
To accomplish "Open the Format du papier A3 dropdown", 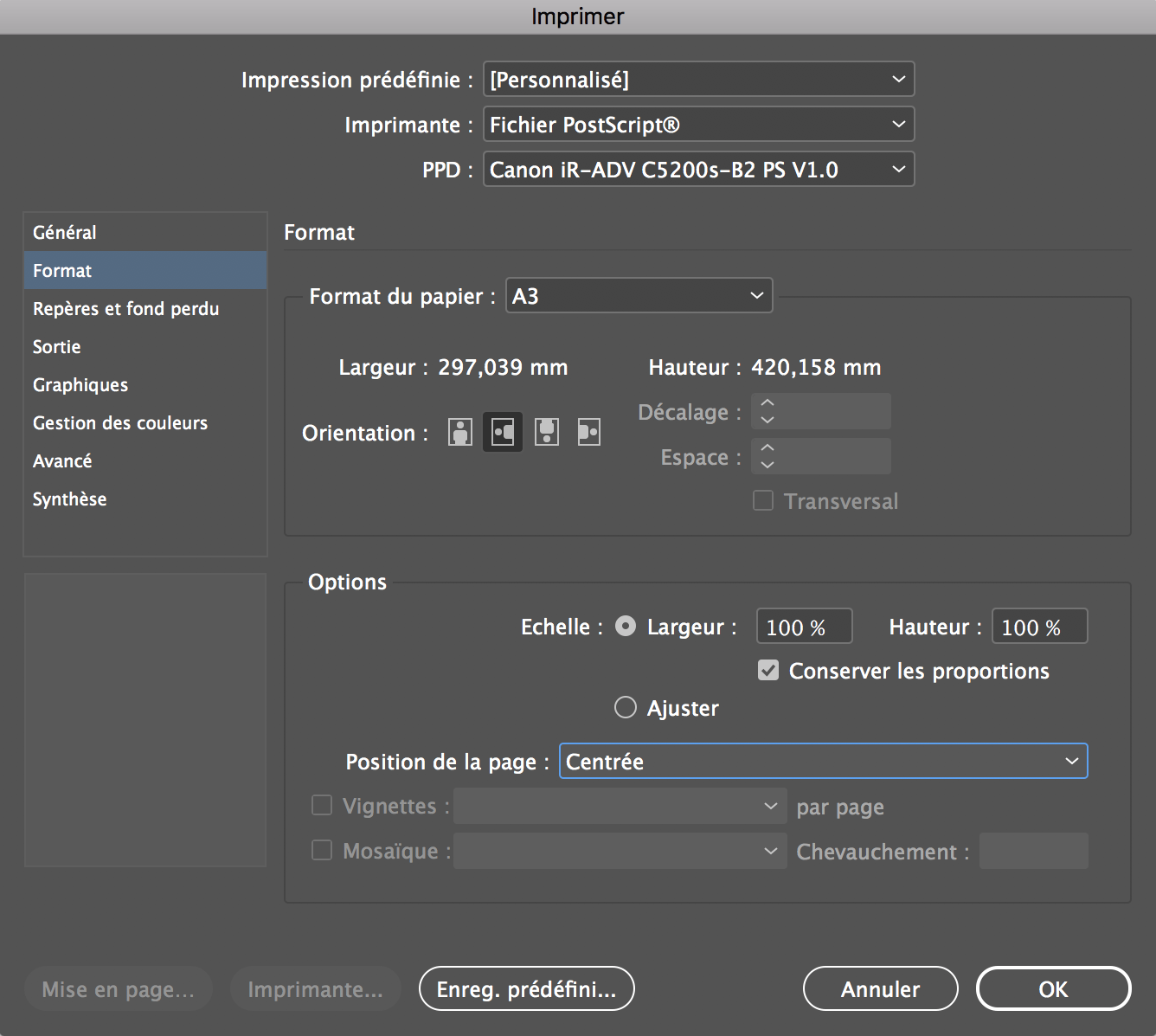I will [x=638, y=296].
